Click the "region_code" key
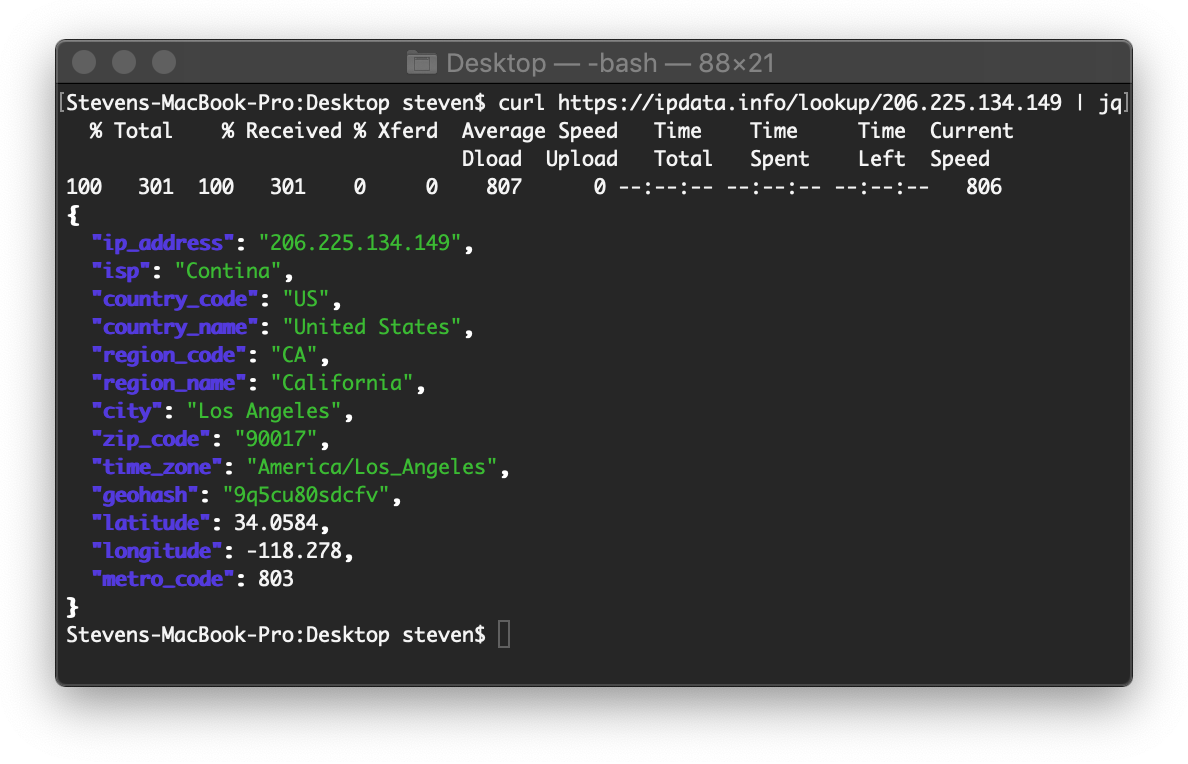1188x764 pixels. [169, 355]
